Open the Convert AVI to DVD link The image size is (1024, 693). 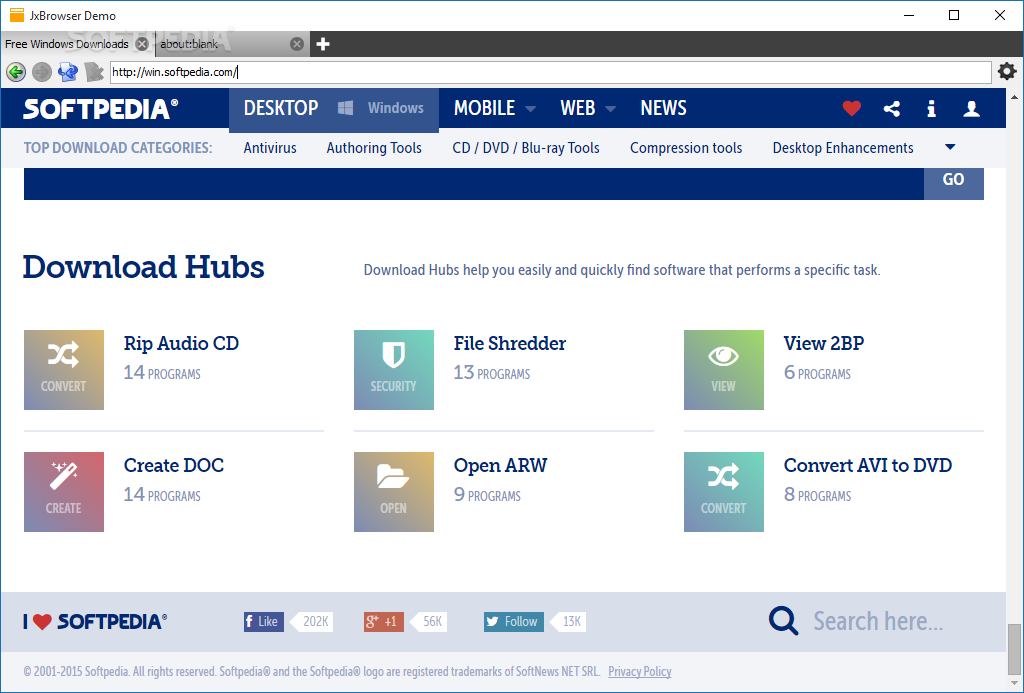click(x=868, y=466)
